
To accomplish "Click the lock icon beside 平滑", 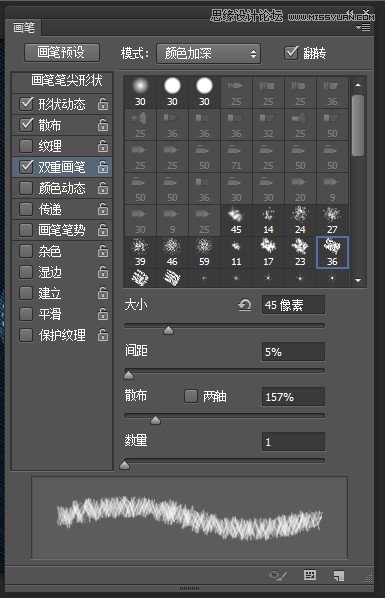I will (103, 314).
